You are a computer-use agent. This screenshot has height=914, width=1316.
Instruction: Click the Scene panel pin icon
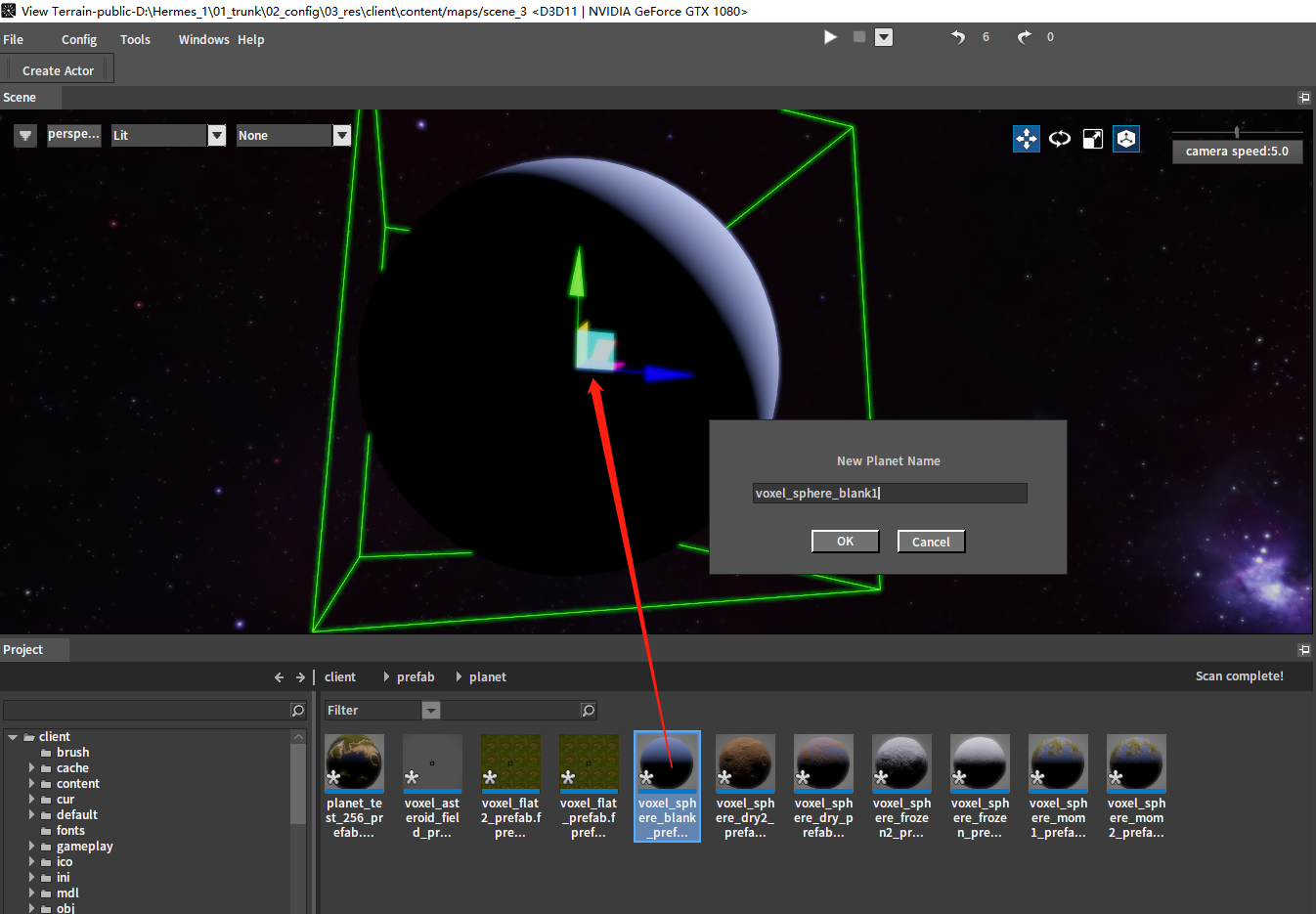[1303, 98]
